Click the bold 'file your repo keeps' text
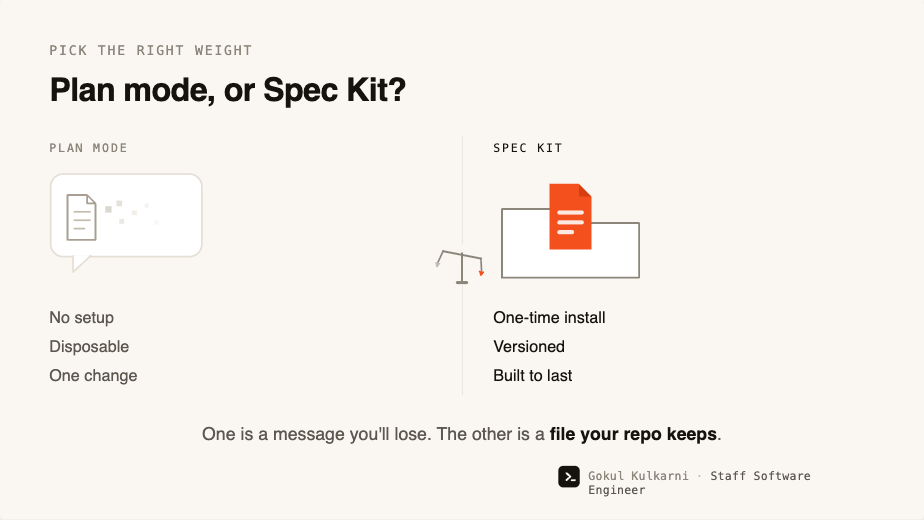Viewport: 924px width, 520px height. [x=633, y=435]
